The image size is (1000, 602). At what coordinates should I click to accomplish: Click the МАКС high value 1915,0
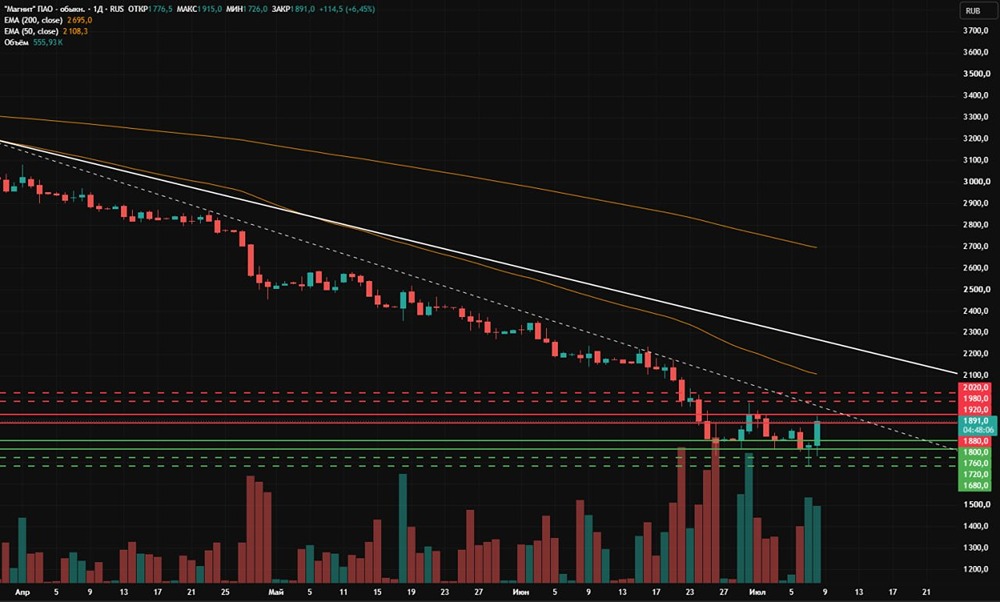[209, 10]
